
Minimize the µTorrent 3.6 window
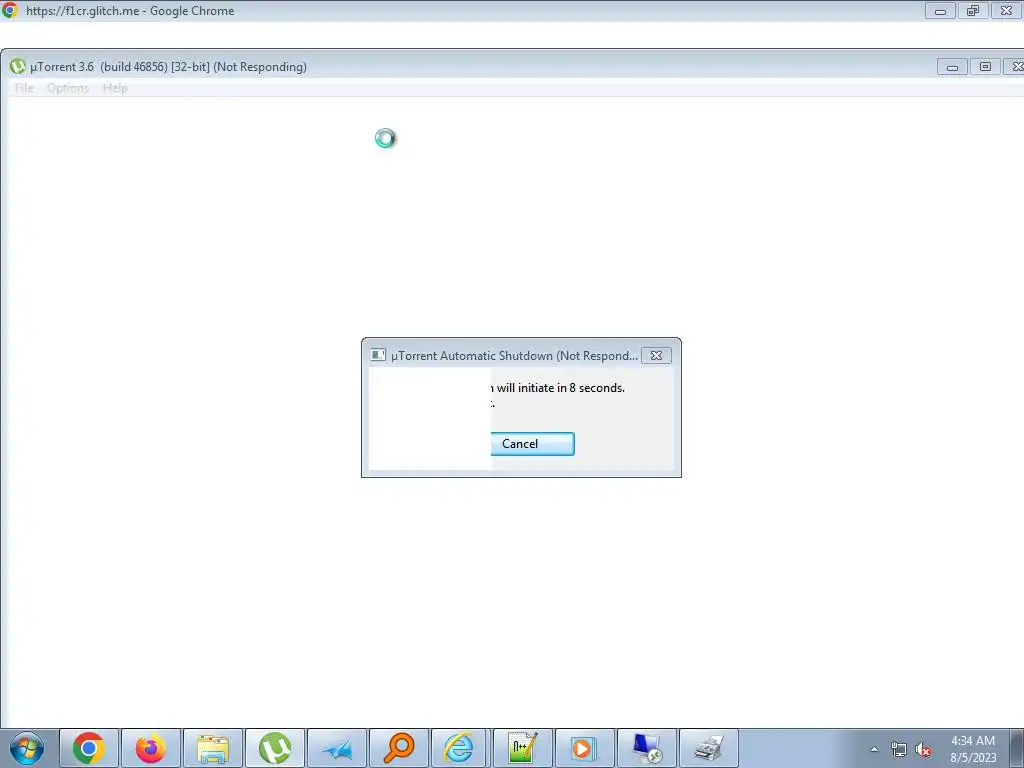coord(952,67)
